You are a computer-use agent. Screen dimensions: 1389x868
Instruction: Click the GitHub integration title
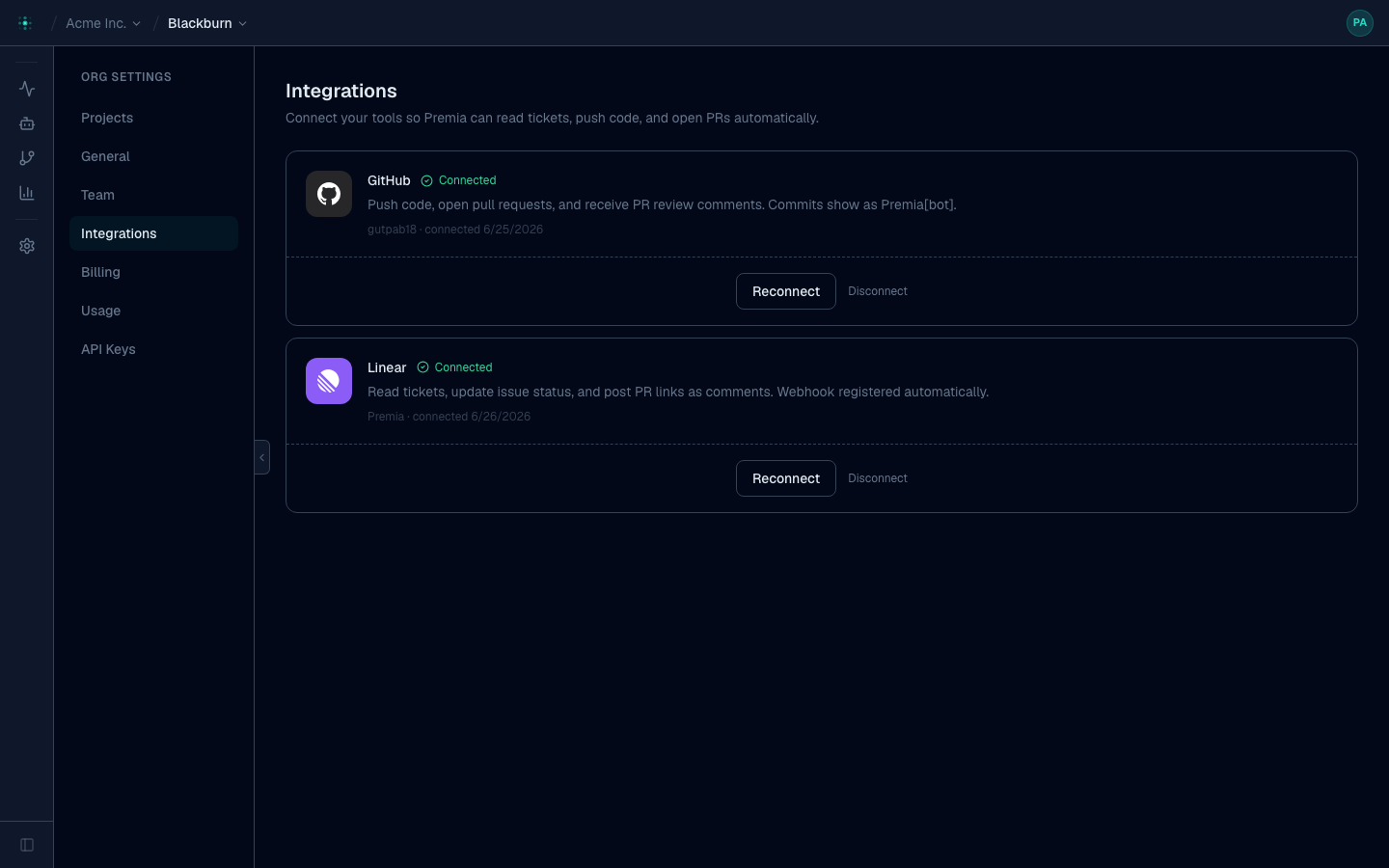pos(389,180)
